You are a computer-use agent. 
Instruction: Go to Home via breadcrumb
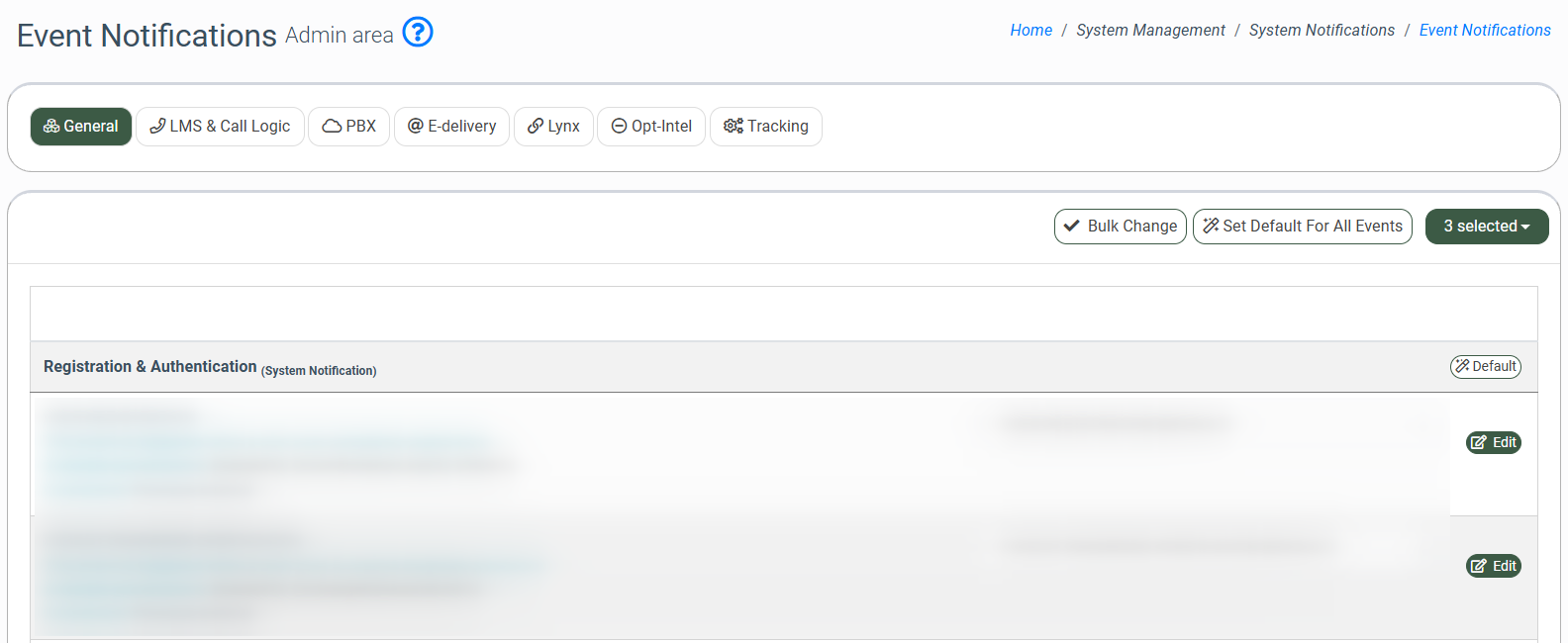coord(1030,31)
